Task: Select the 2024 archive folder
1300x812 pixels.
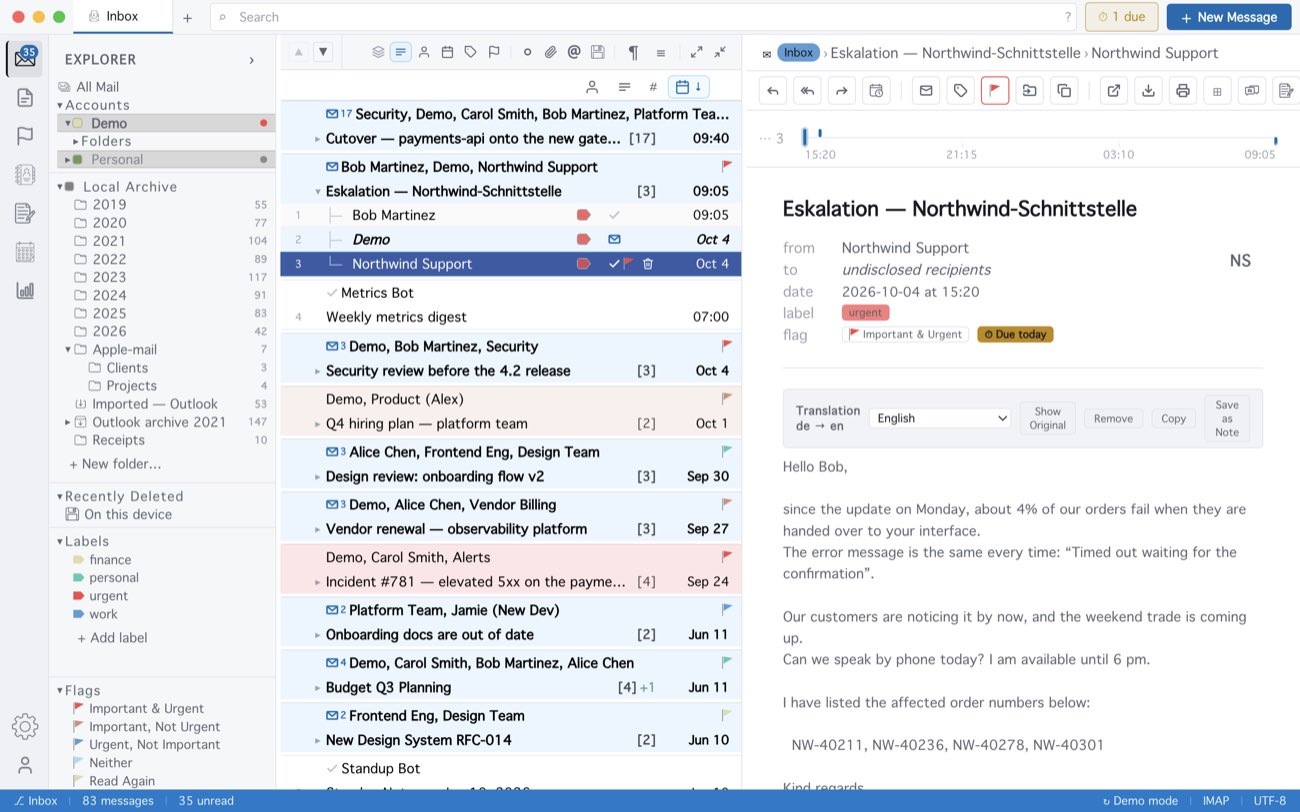Action: coord(110,295)
